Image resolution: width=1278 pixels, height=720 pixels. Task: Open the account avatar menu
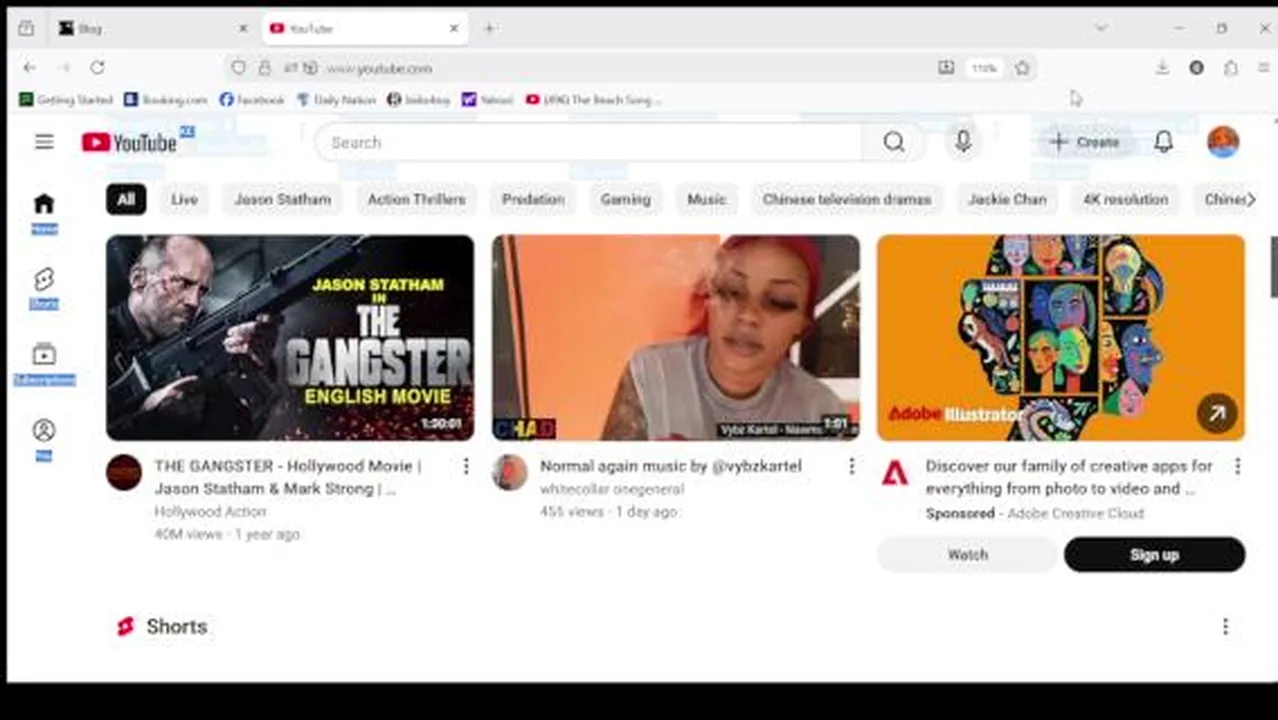[1222, 142]
